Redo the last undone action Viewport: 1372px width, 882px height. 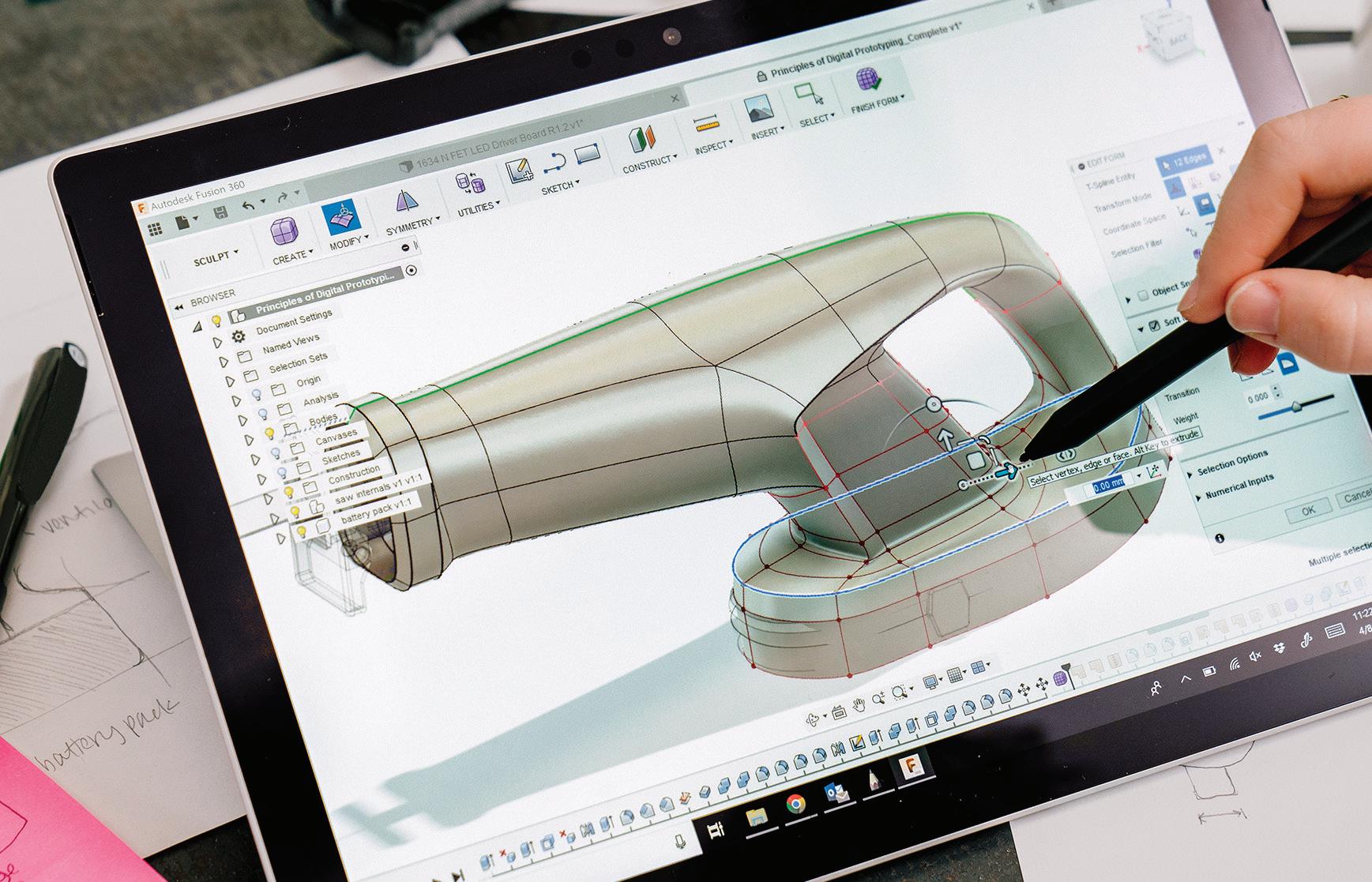(x=282, y=197)
